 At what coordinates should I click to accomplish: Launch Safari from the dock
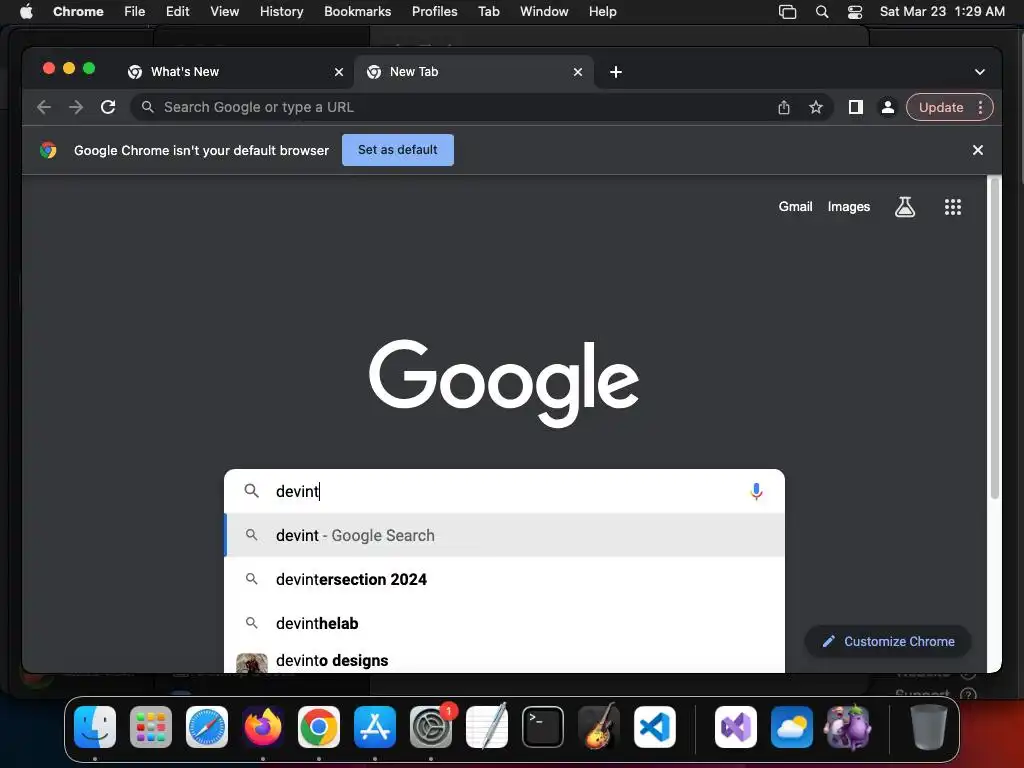pyautogui.click(x=207, y=727)
